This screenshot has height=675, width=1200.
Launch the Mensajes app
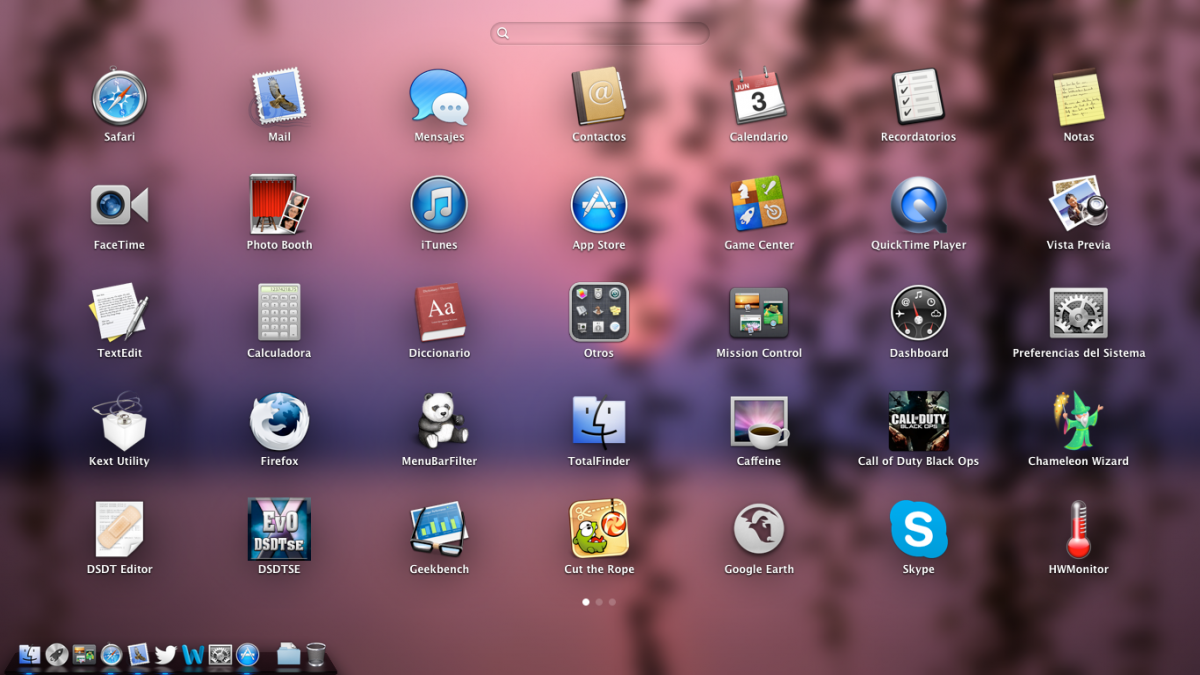[439, 98]
